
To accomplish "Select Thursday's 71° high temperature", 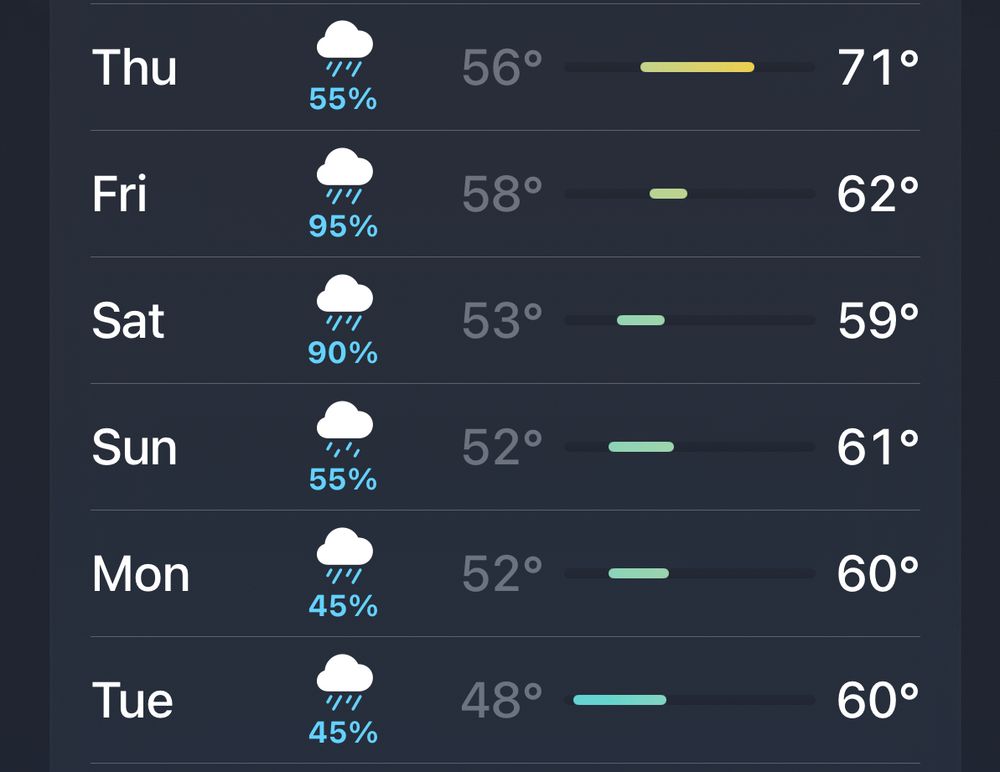I will tap(878, 68).
